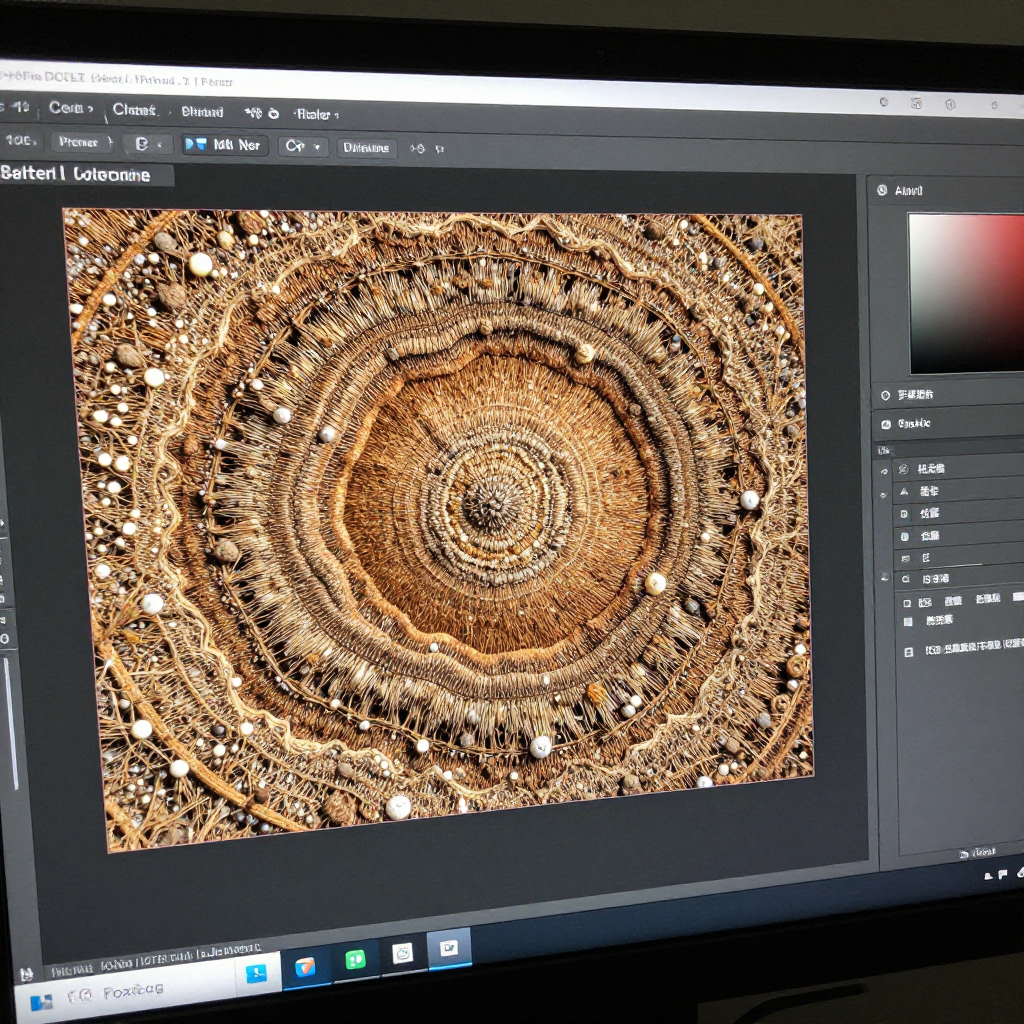Open the white circular app icon in taskbar
The image size is (1024, 1024).
(x=402, y=953)
